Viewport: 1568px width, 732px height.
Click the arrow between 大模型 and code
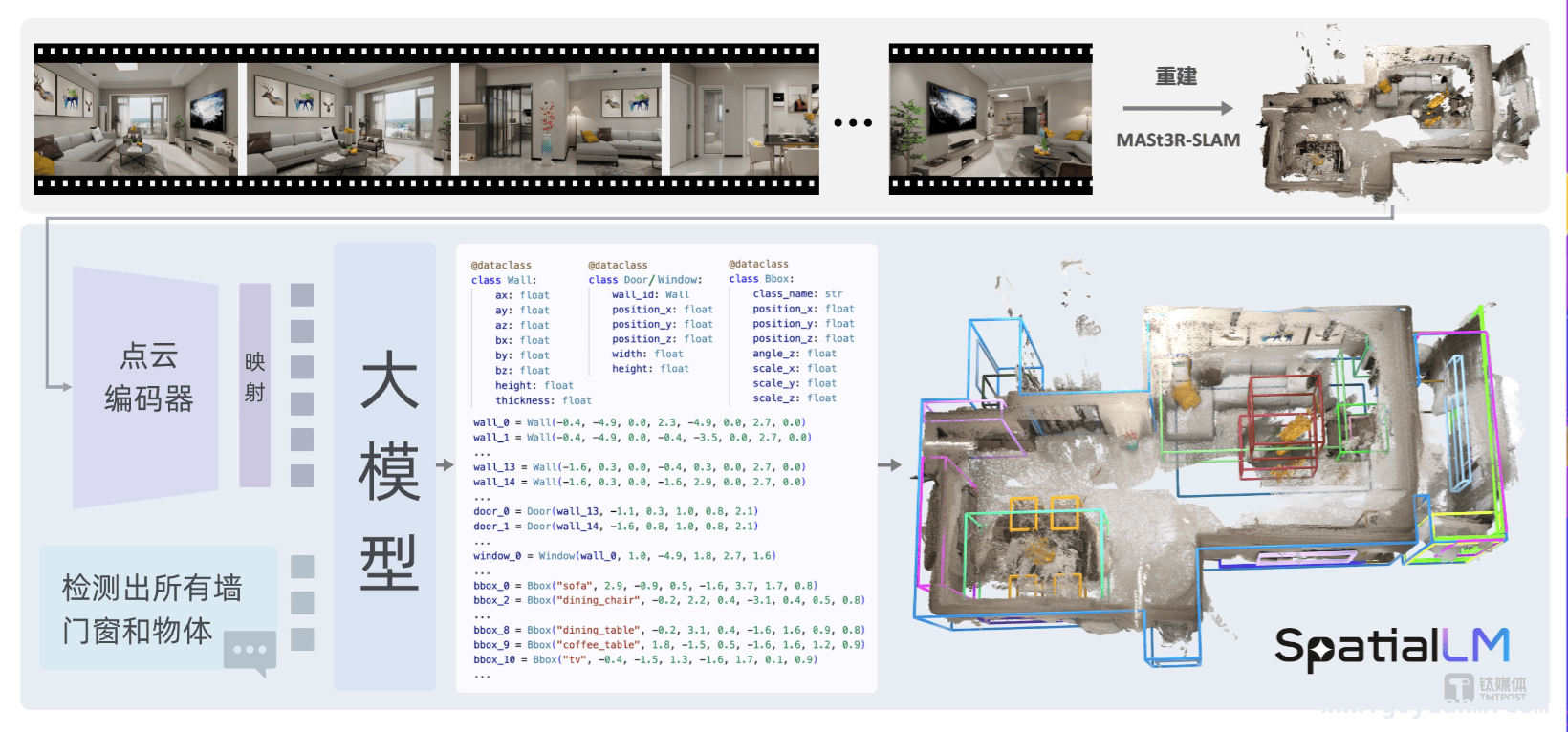(x=445, y=465)
